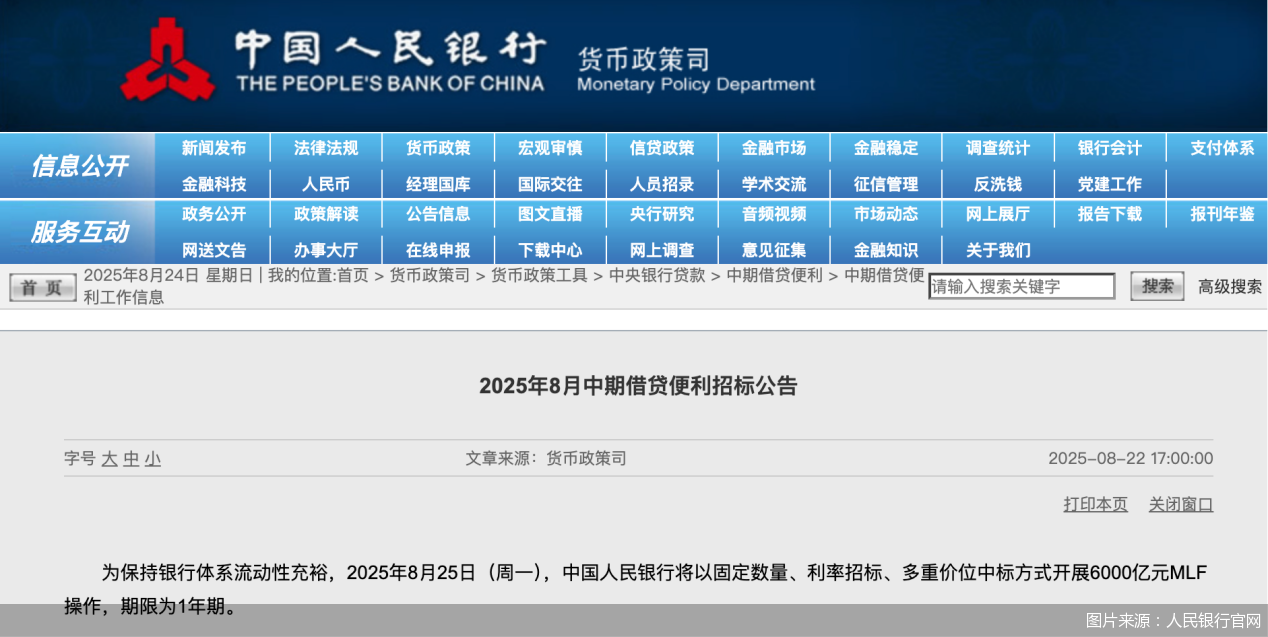Select 报刊年鉴 navigation link

pyautogui.click(x=1222, y=214)
